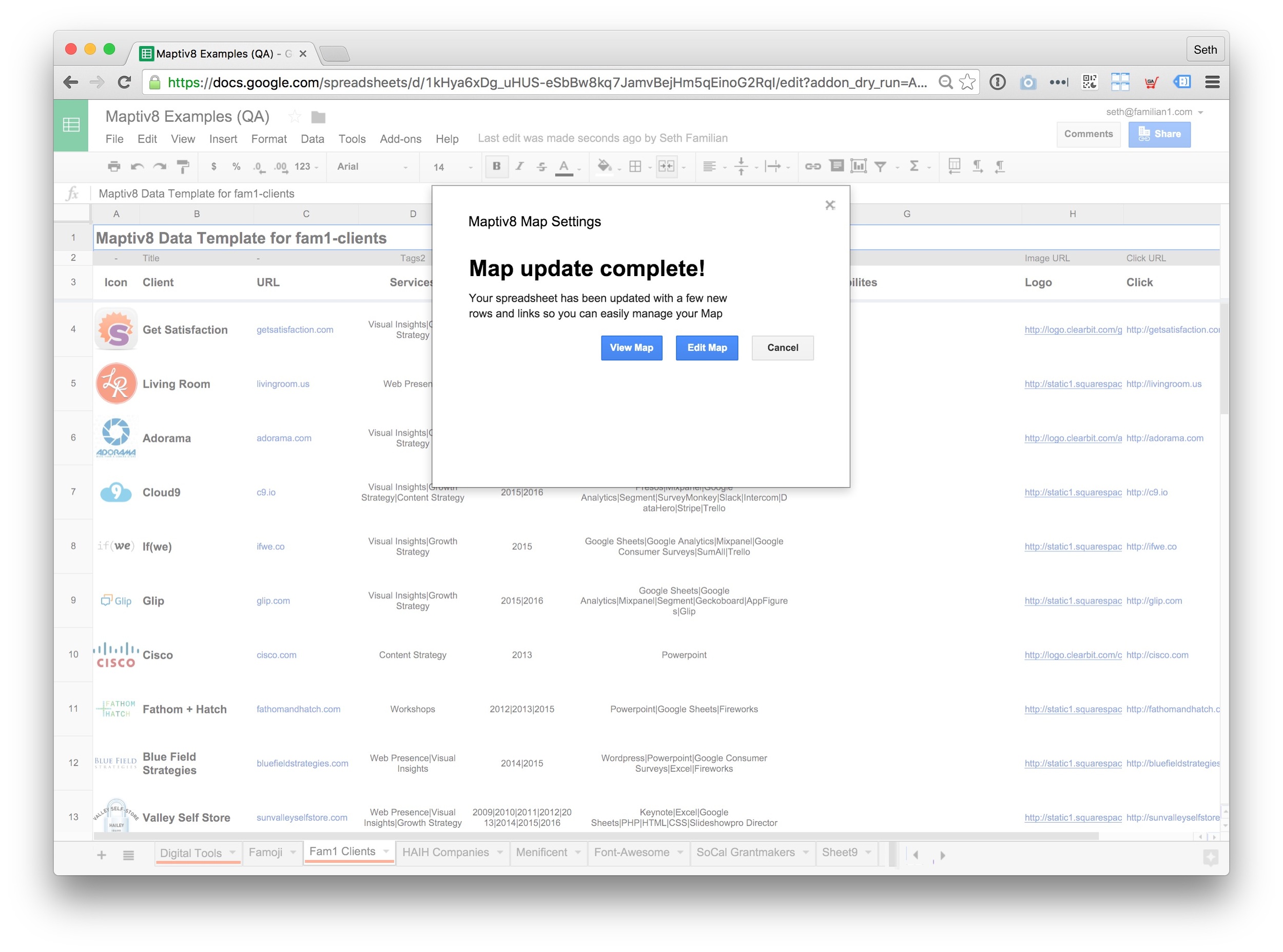Click the Share button
This screenshot has height=952, width=1283.
(1159, 134)
